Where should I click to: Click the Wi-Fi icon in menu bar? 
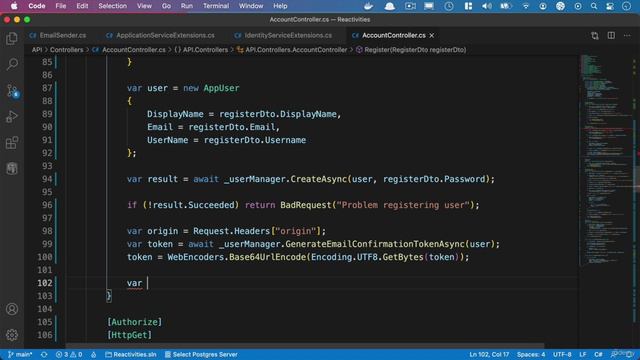[x=526, y=6]
